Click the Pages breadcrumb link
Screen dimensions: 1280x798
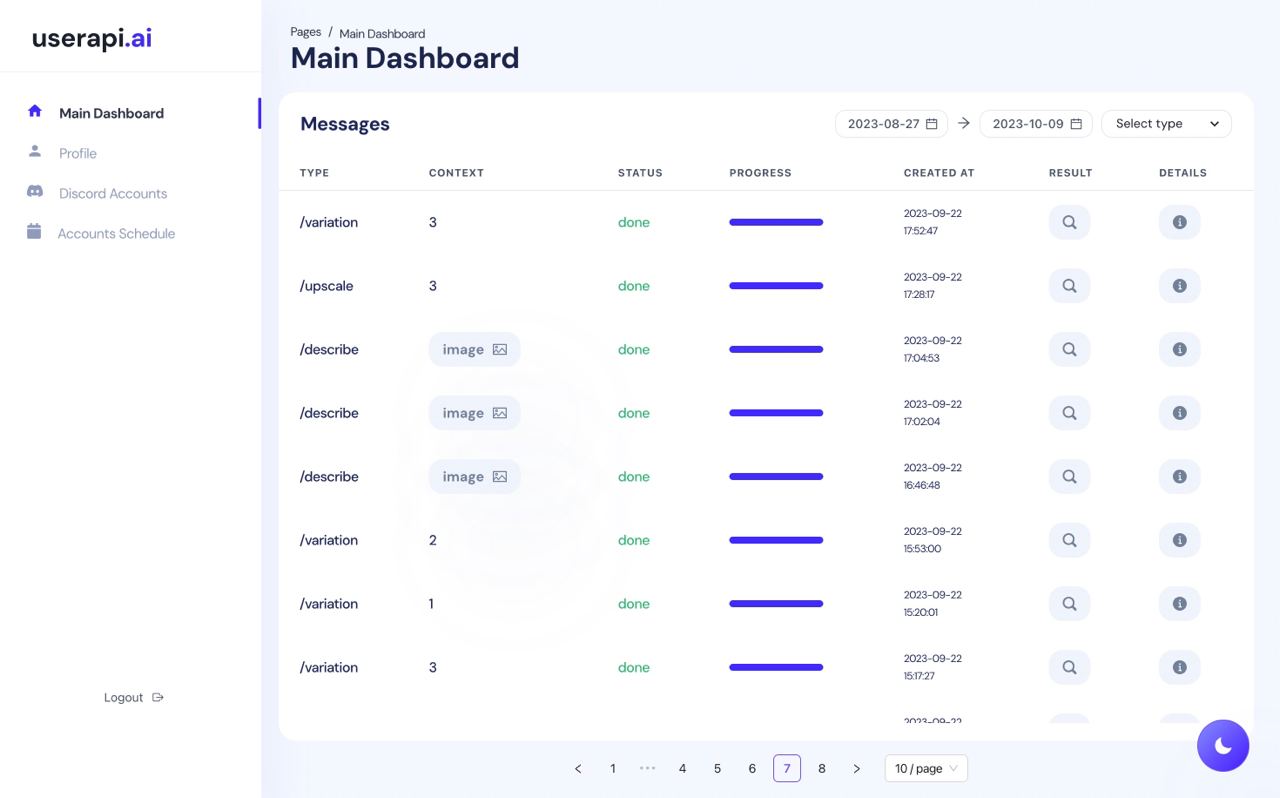click(305, 31)
